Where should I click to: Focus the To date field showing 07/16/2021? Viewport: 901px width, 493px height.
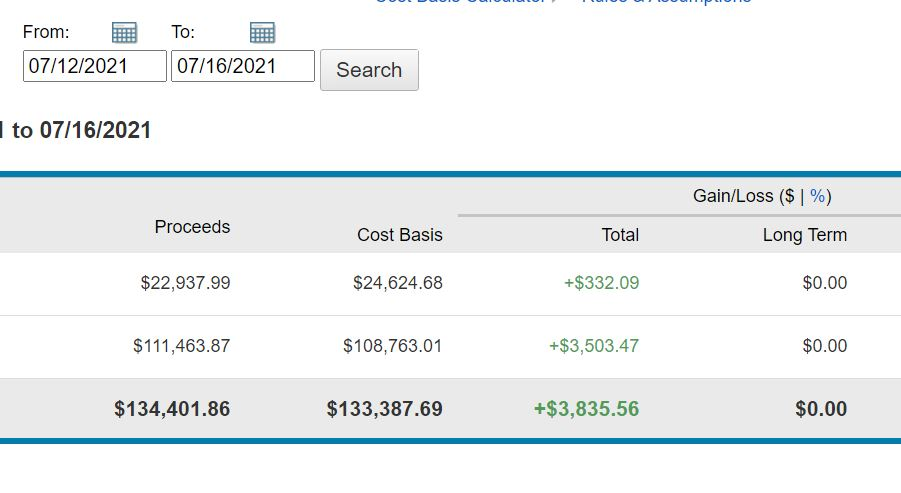tap(242, 67)
